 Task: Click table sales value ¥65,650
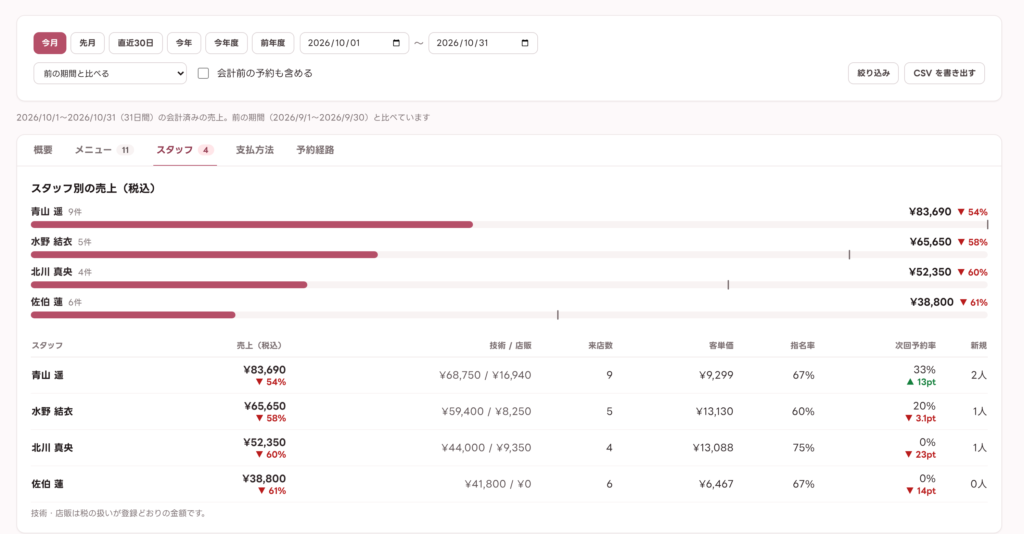tap(264, 406)
